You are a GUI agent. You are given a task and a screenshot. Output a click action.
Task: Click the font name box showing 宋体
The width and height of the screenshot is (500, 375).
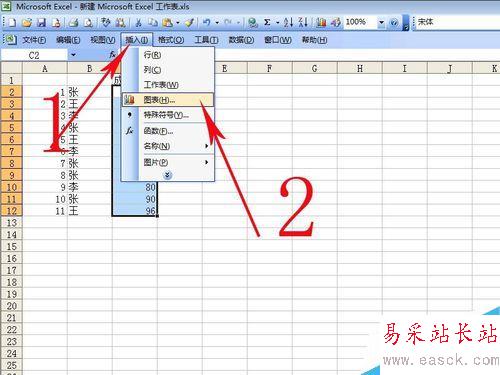(457, 22)
